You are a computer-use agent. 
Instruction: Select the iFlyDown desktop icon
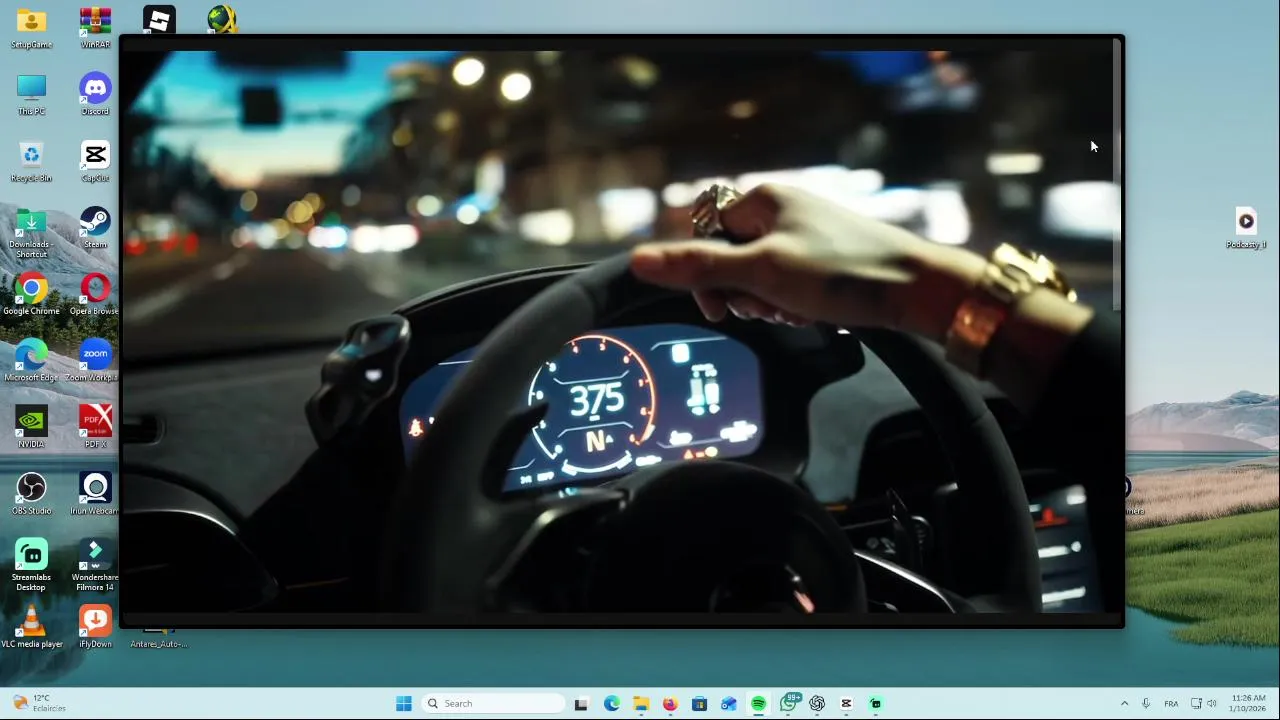[95, 627]
